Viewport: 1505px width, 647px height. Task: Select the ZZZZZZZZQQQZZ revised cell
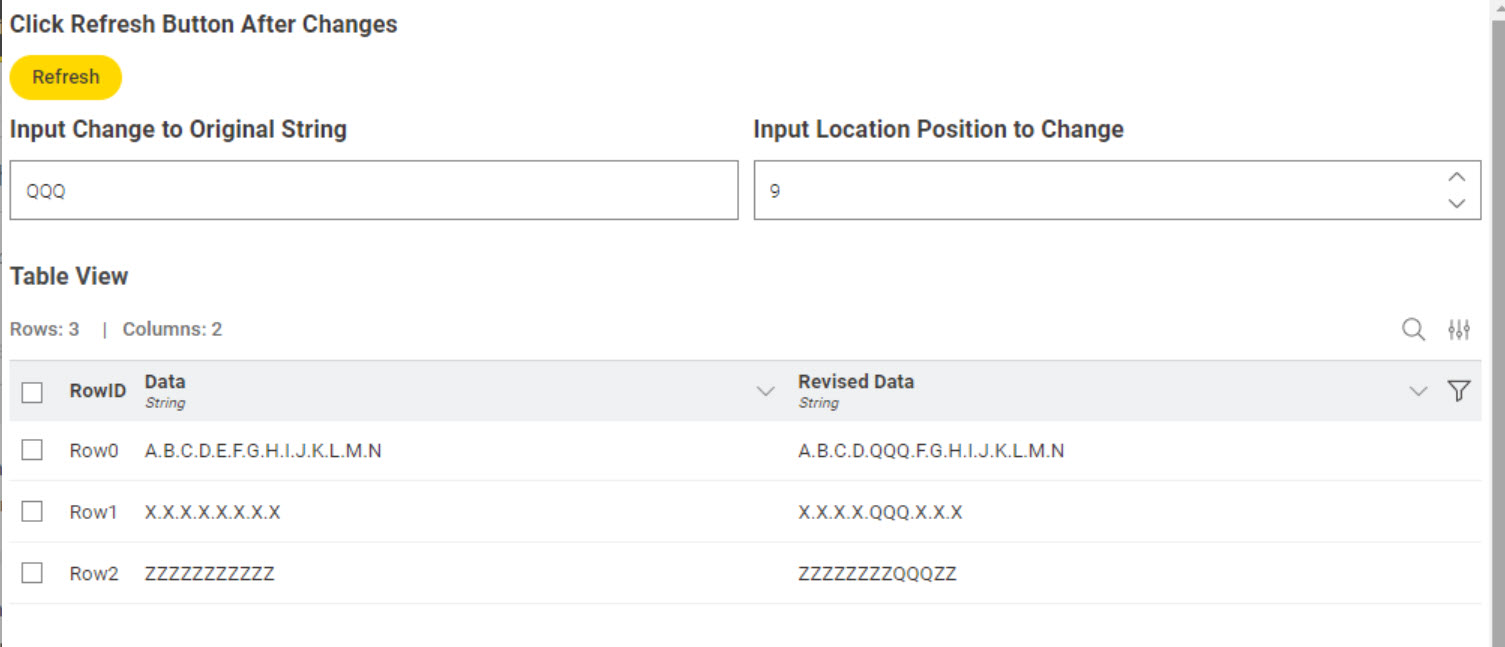(x=878, y=574)
